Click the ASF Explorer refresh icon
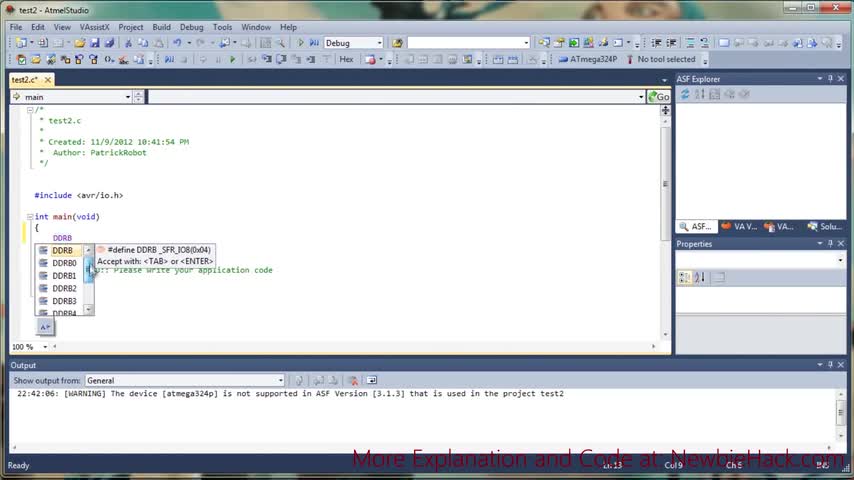Viewport: 854px width, 480px height. (x=685, y=94)
